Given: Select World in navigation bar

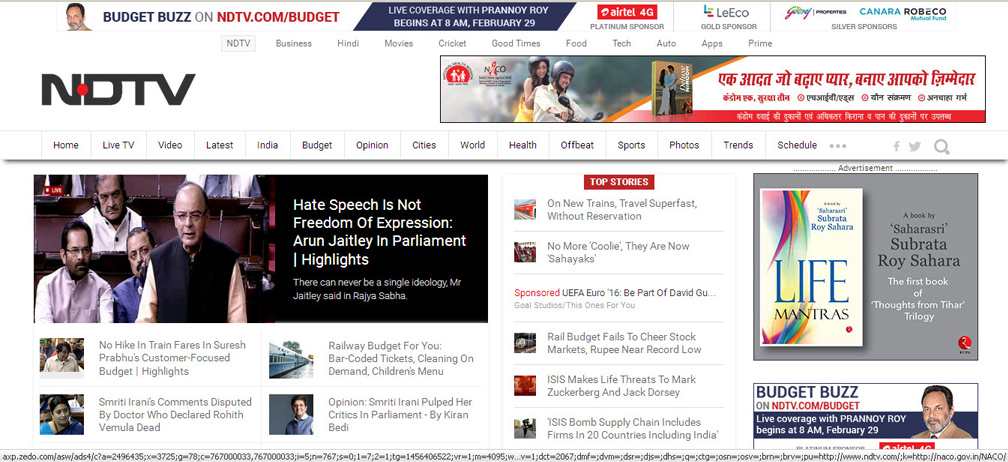Looking at the screenshot, I should (472, 145).
